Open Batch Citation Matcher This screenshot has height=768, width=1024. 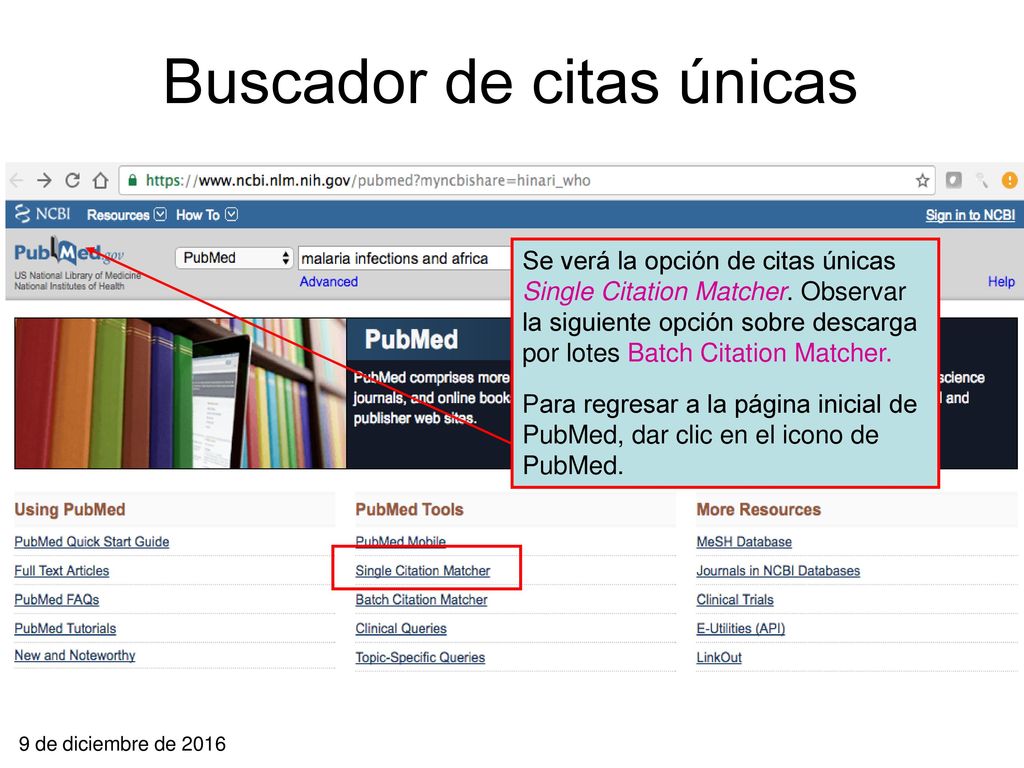click(x=421, y=599)
